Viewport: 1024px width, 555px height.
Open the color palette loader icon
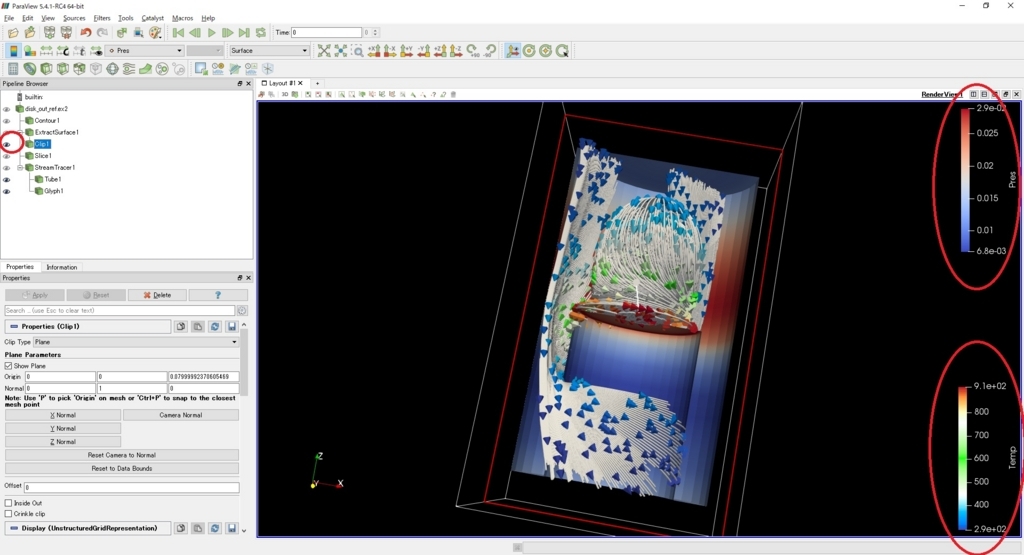click(155, 33)
